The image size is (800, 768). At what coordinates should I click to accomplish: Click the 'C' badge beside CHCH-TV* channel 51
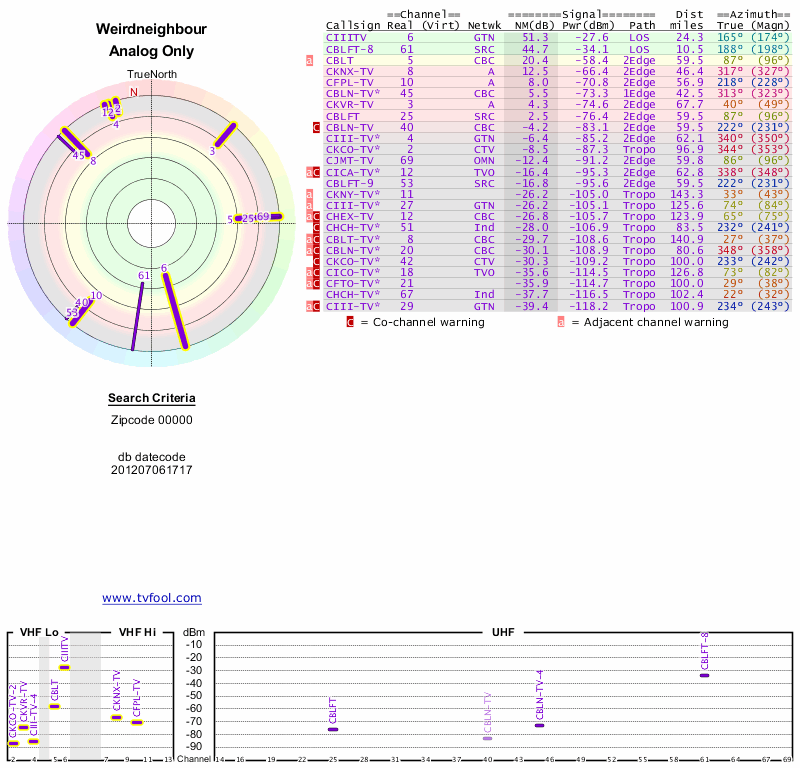coord(316,228)
